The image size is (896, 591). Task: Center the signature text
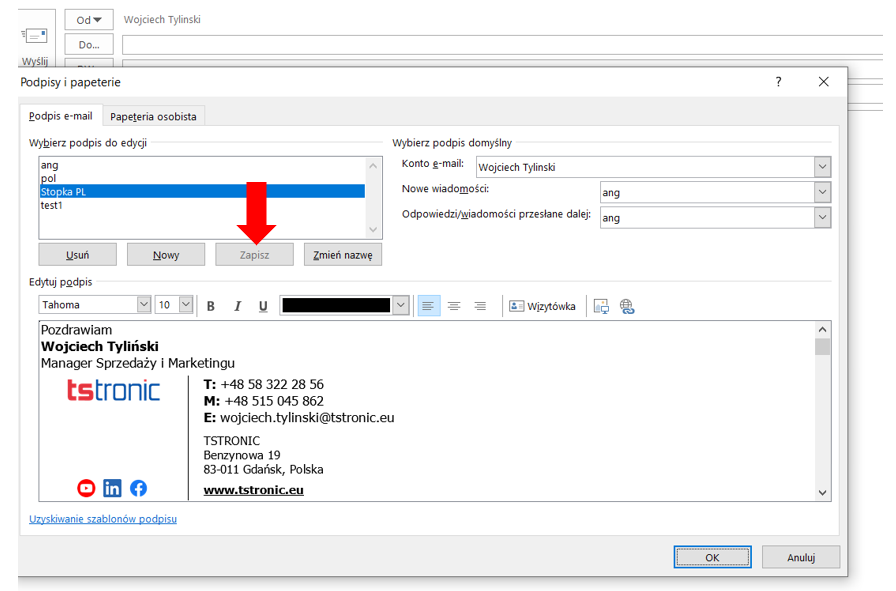point(454,306)
